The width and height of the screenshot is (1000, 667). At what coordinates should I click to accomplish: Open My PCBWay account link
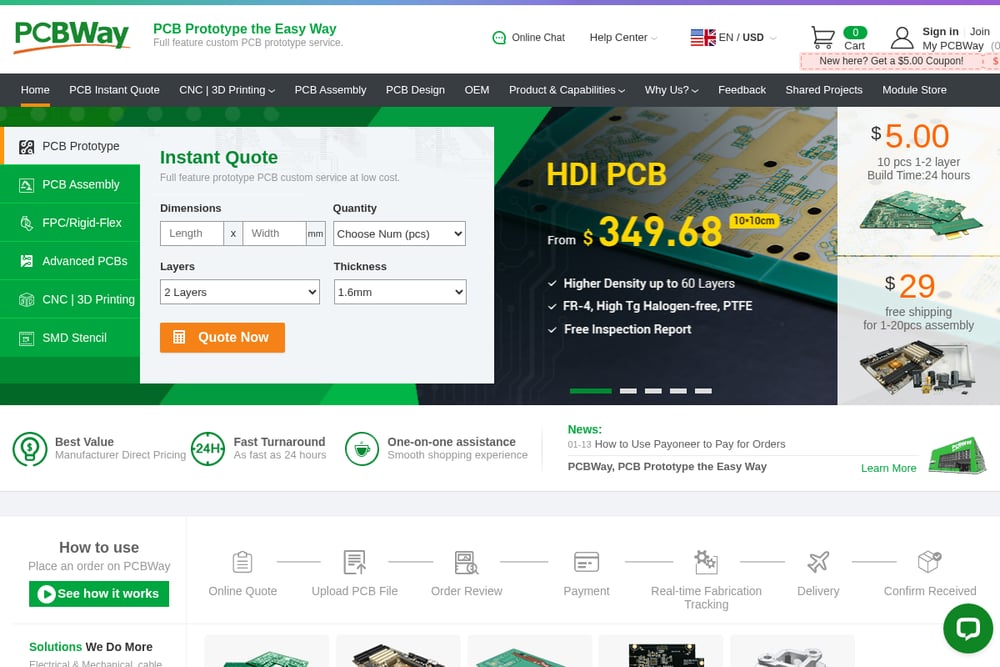tap(953, 46)
